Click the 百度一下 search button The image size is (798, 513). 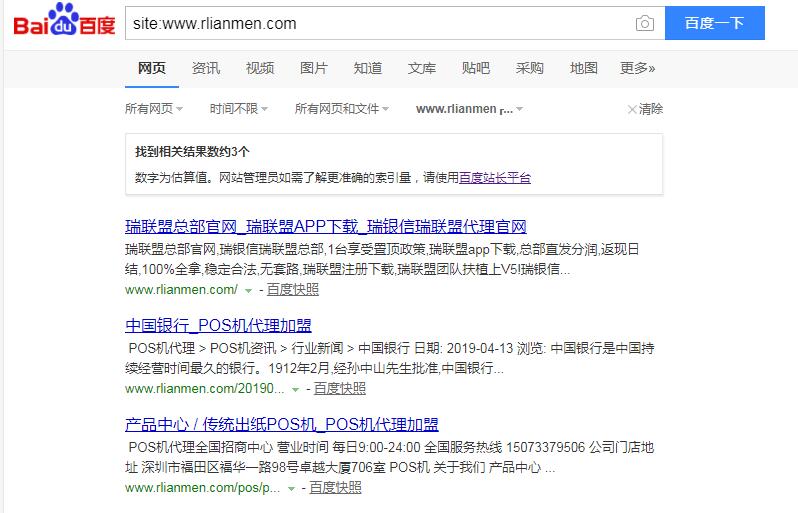pyautogui.click(x=715, y=23)
